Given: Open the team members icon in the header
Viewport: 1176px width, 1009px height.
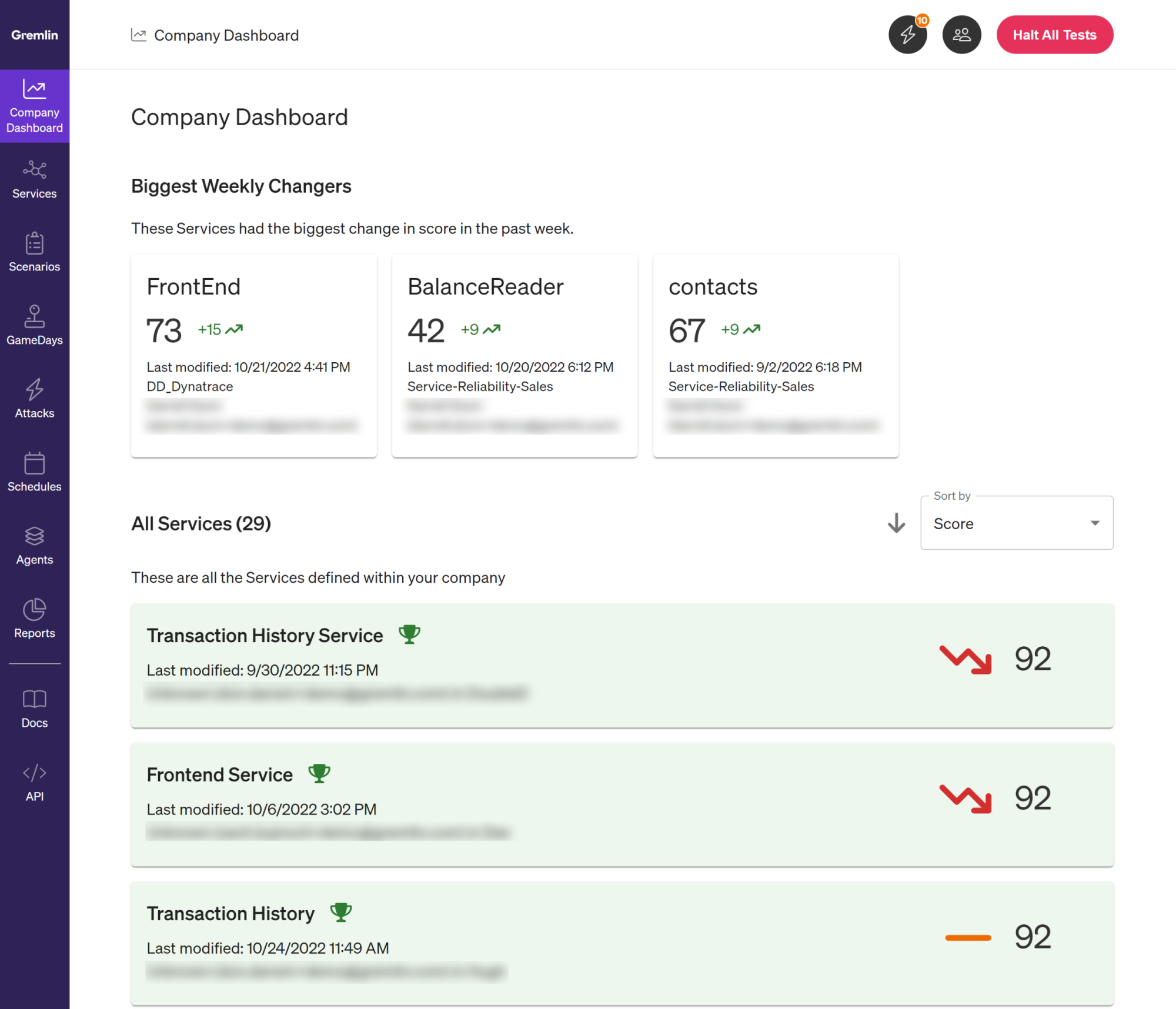Looking at the screenshot, I should point(961,35).
